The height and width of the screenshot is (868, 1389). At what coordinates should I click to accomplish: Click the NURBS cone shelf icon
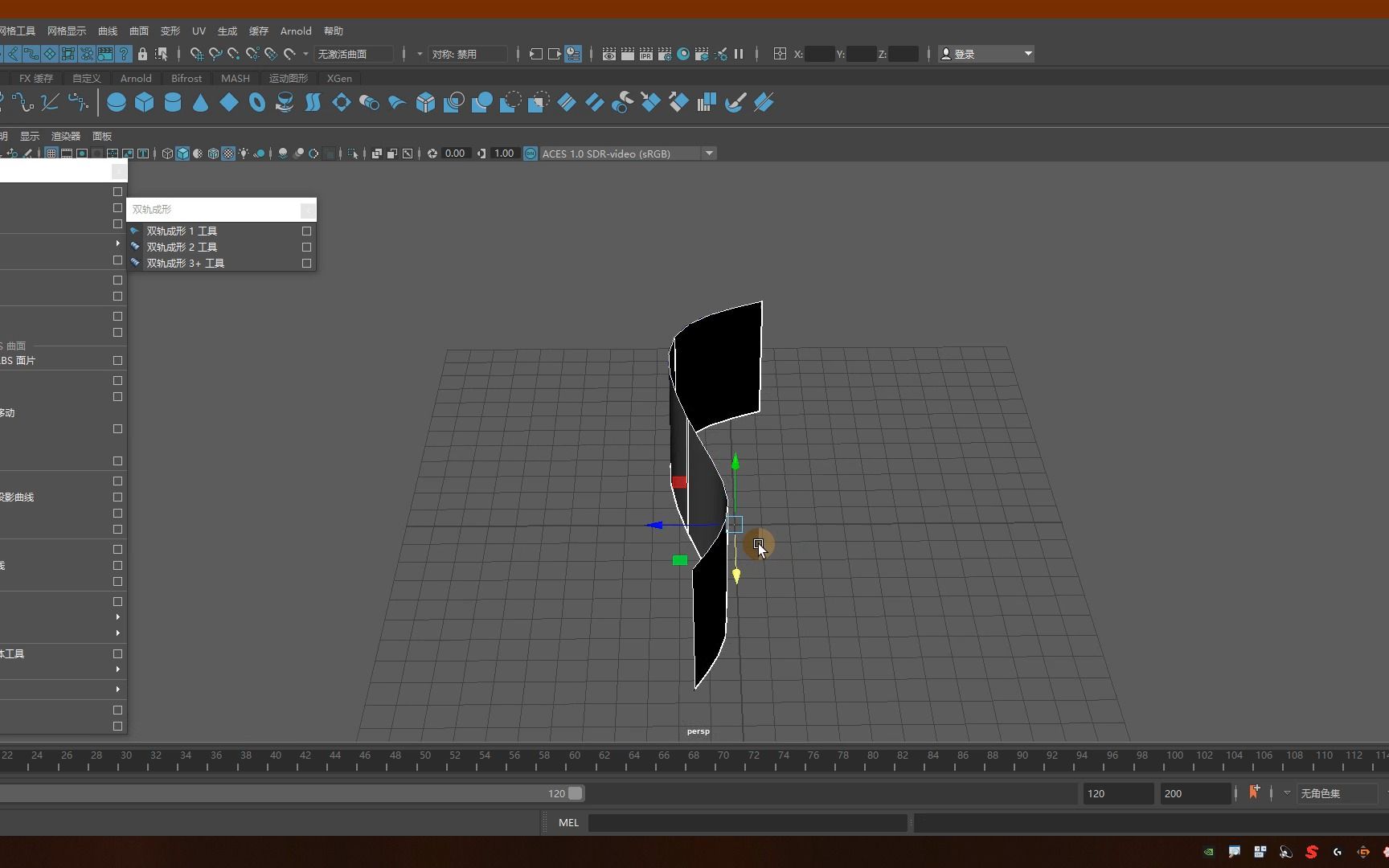click(201, 103)
